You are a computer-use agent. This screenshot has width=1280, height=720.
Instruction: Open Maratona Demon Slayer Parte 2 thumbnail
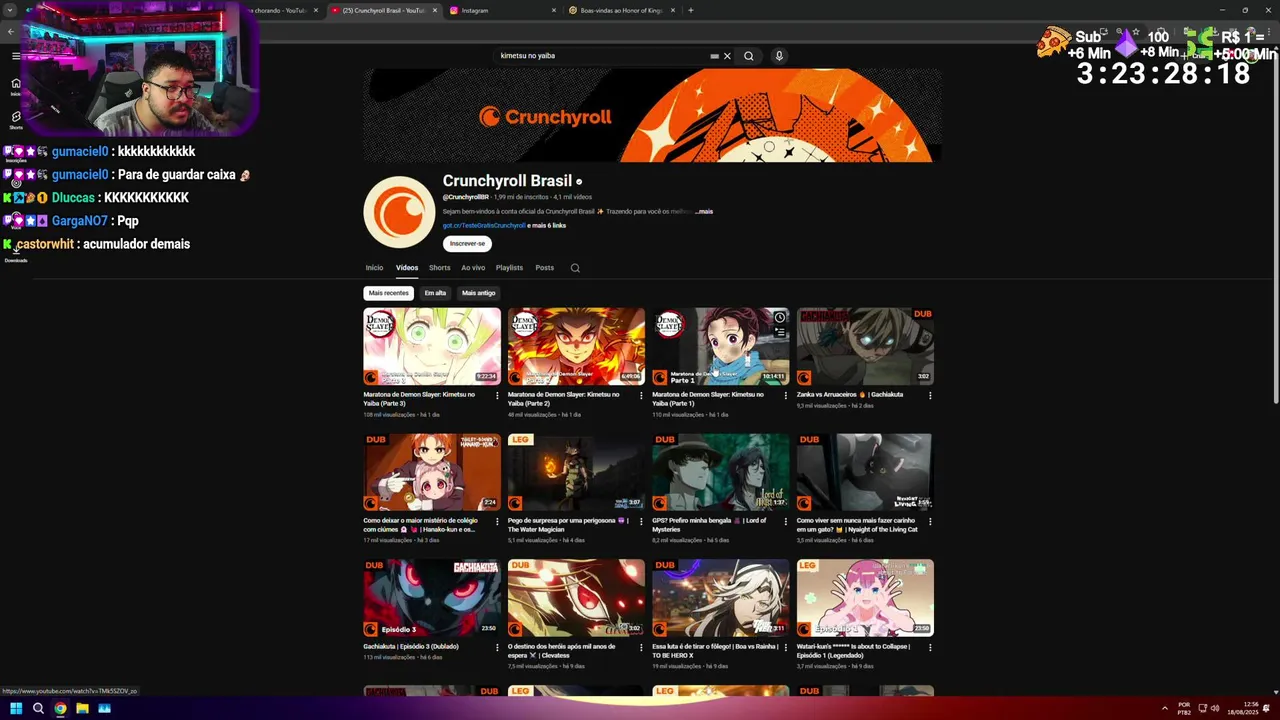(576, 346)
